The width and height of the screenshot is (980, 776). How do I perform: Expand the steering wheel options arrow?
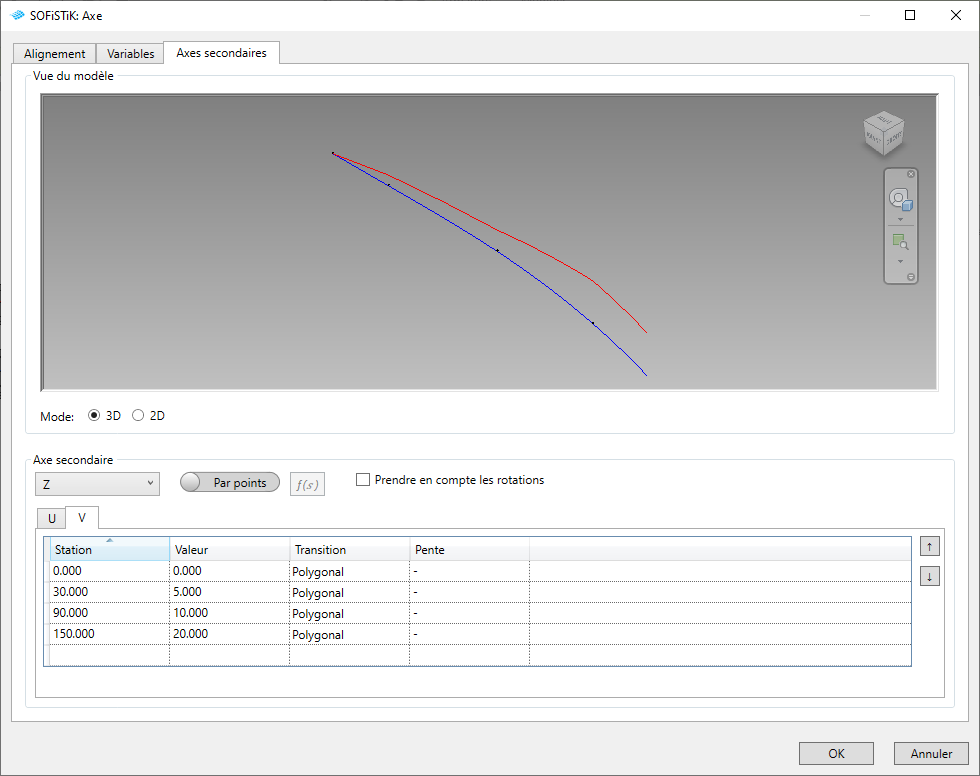tap(900, 219)
